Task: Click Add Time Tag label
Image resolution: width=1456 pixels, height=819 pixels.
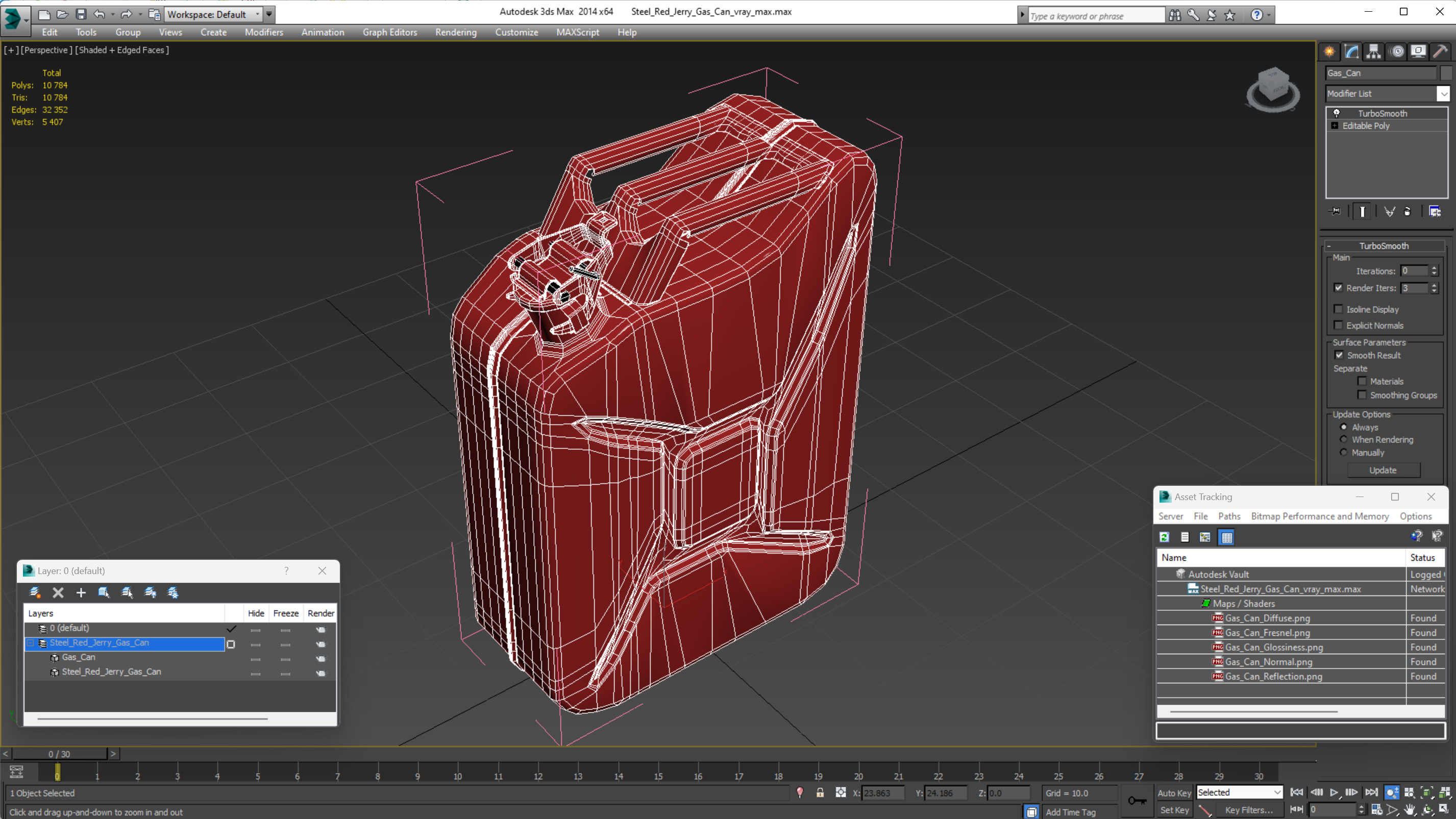Action: [1070, 812]
